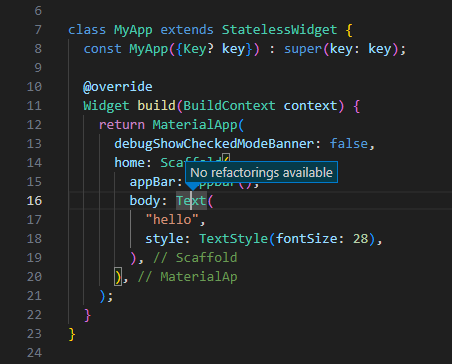This screenshot has width=452, height=364.
Task: Click the 'MyApp' name after class keyword
Action: (133, 30)
